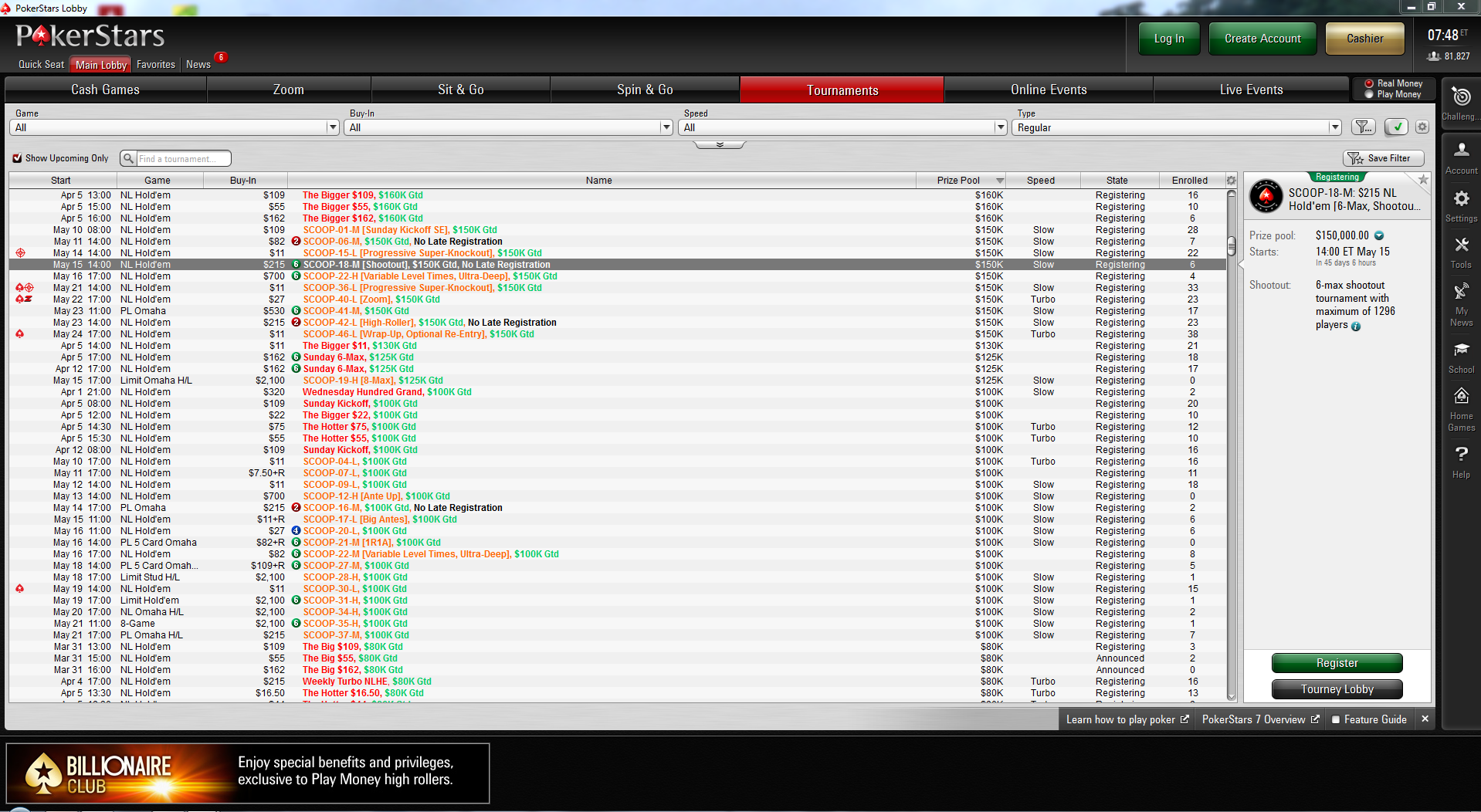This screenshot has height=812, width=1481.
Task: Open the Buy-In filter dropdown
Action: click(x=509, y=127)
